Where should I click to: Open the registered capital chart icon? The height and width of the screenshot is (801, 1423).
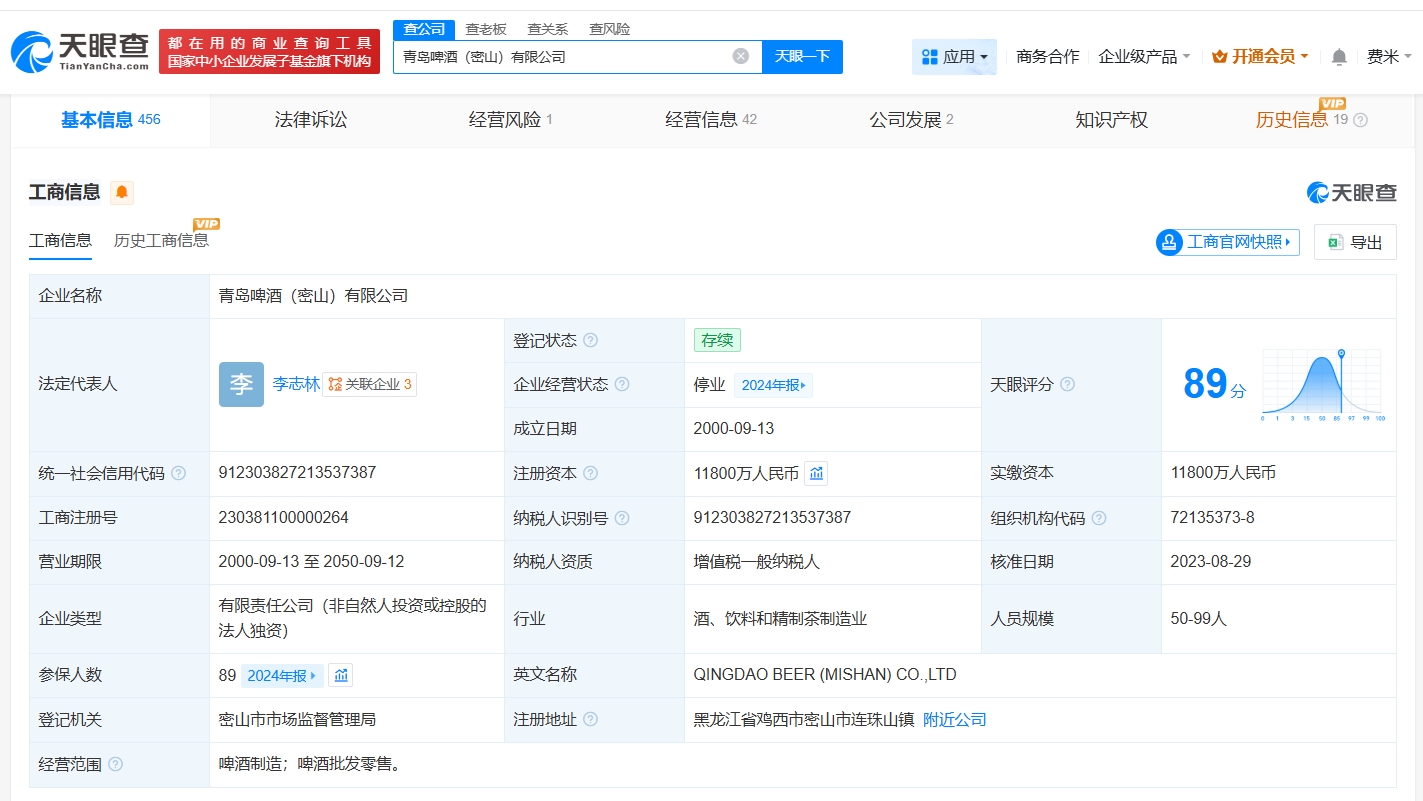[817, 474]
